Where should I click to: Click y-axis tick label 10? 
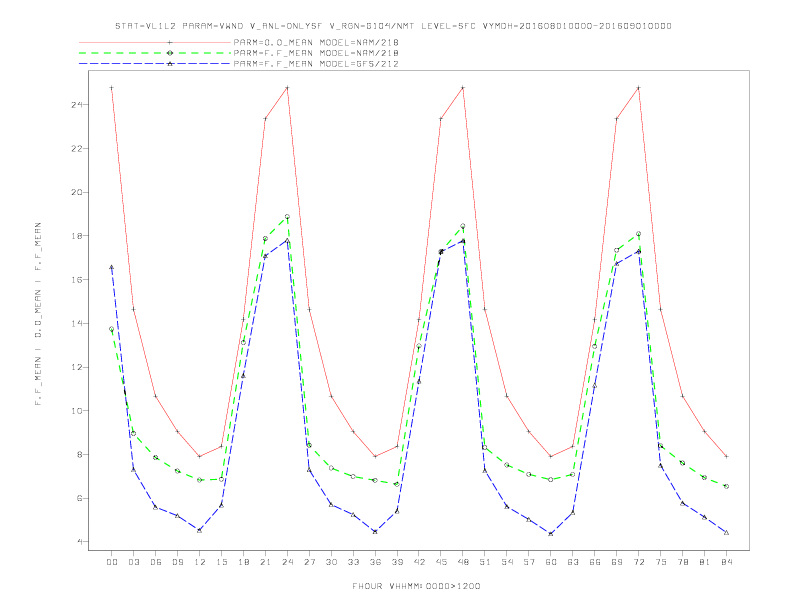pyautogui.click(x=76, y=411)
